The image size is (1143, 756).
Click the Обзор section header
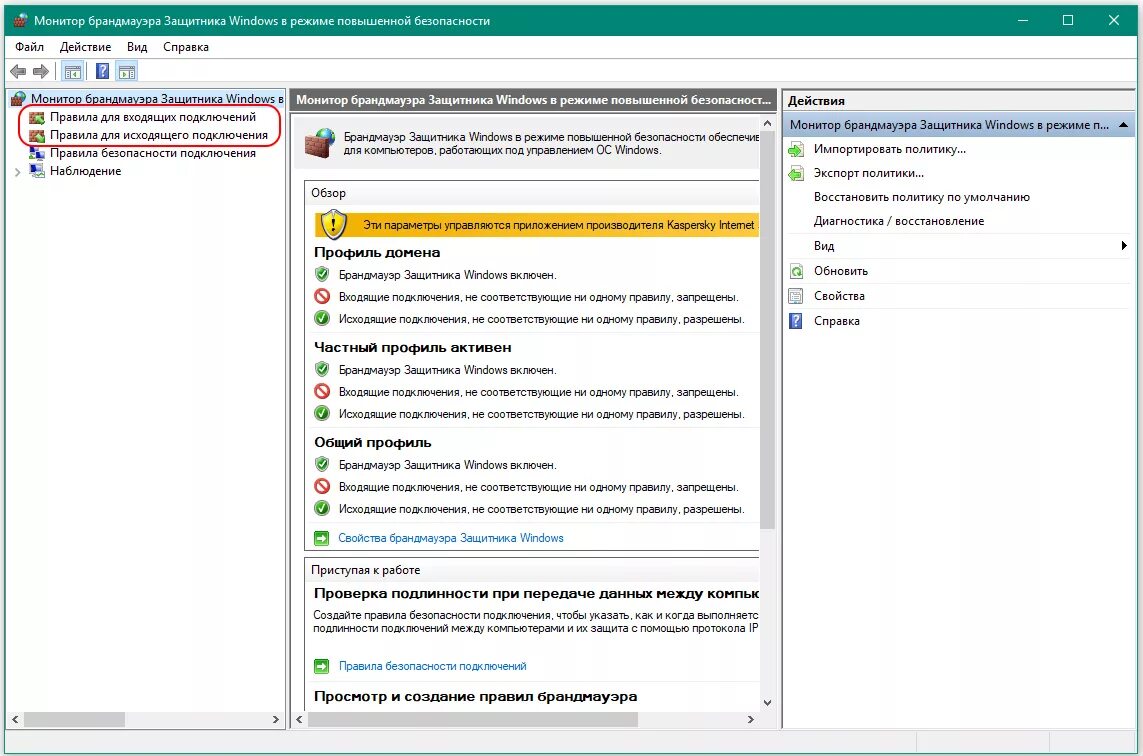pyautogui.click(x=532, y=192)
